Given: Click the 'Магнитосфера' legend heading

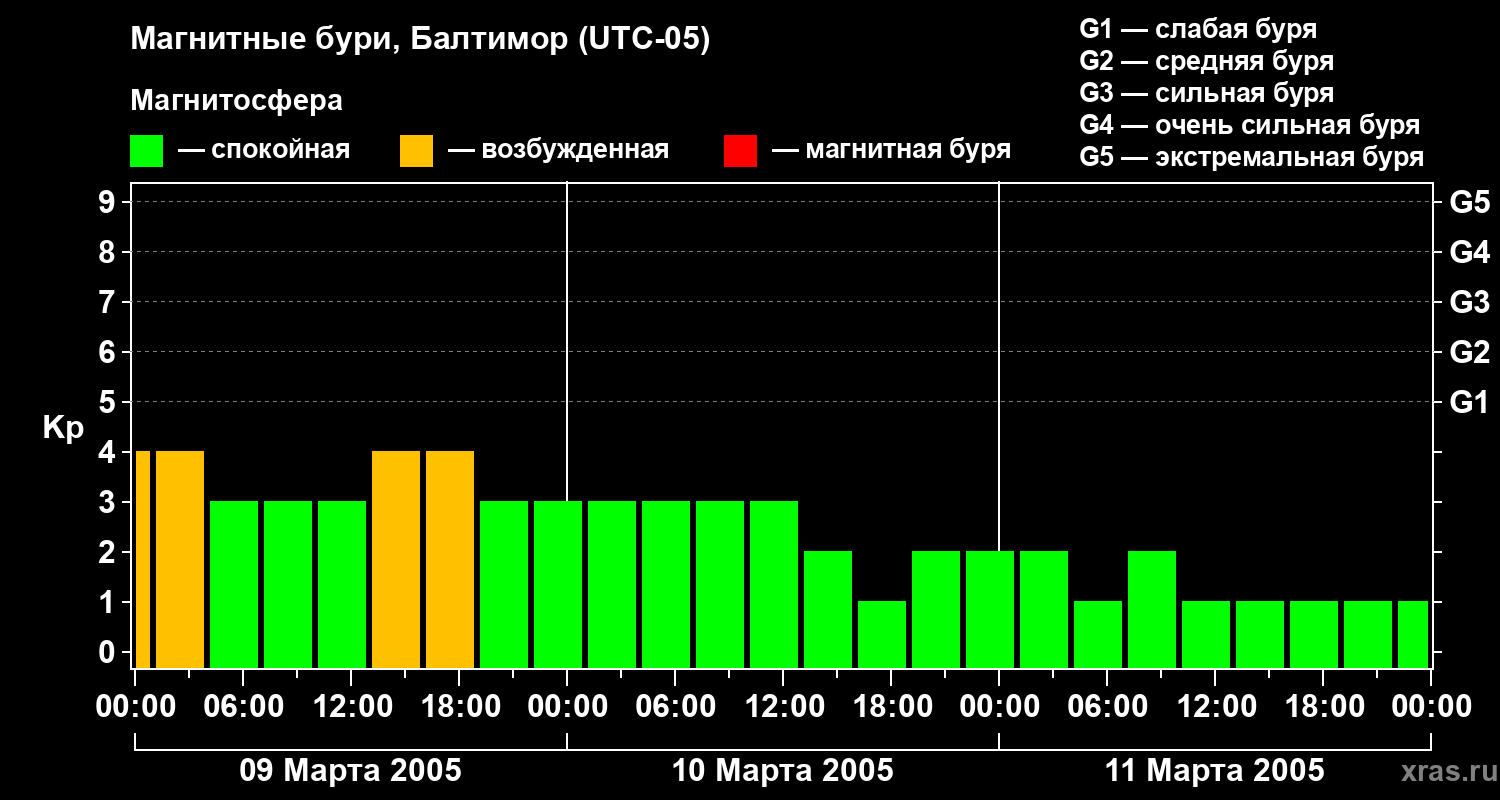Looking at the screenshot, I should (x=236, y=101).
